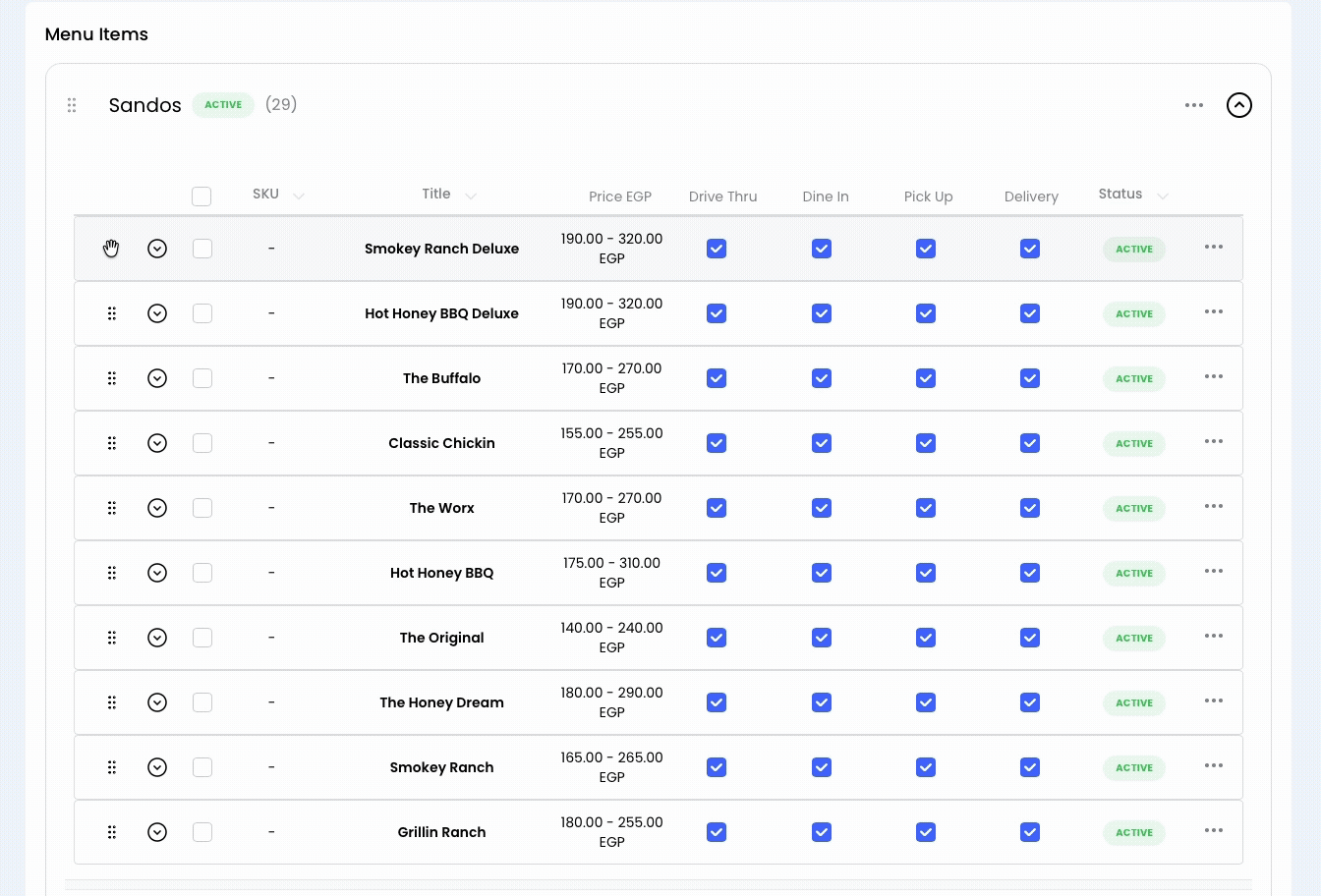Image resolution: width=1321 pixels, height=896 pixels.
Task: Open more options for Hot Honey BBQ
Action: pos(1214,571)
